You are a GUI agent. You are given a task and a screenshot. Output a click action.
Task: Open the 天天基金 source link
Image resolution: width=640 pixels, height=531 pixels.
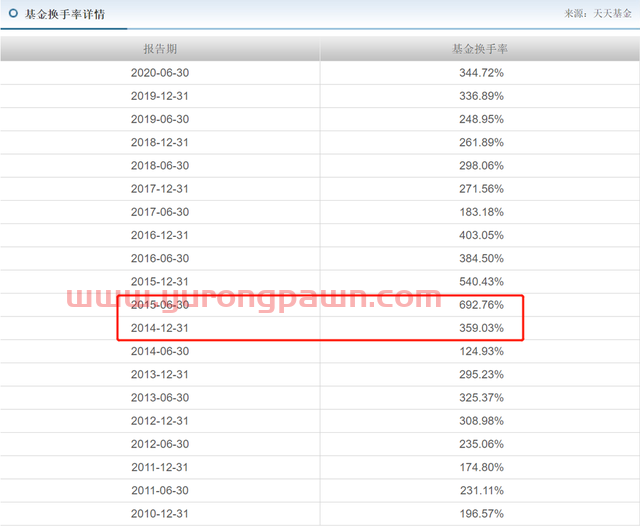click(x=612, y=13)
